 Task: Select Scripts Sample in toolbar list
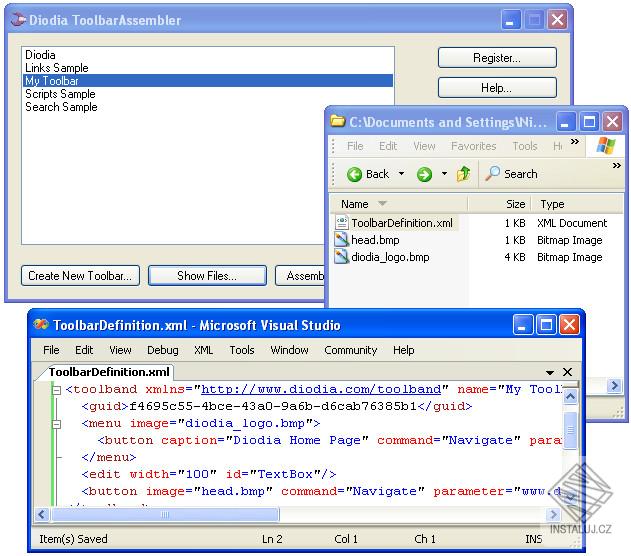[207, 94]
